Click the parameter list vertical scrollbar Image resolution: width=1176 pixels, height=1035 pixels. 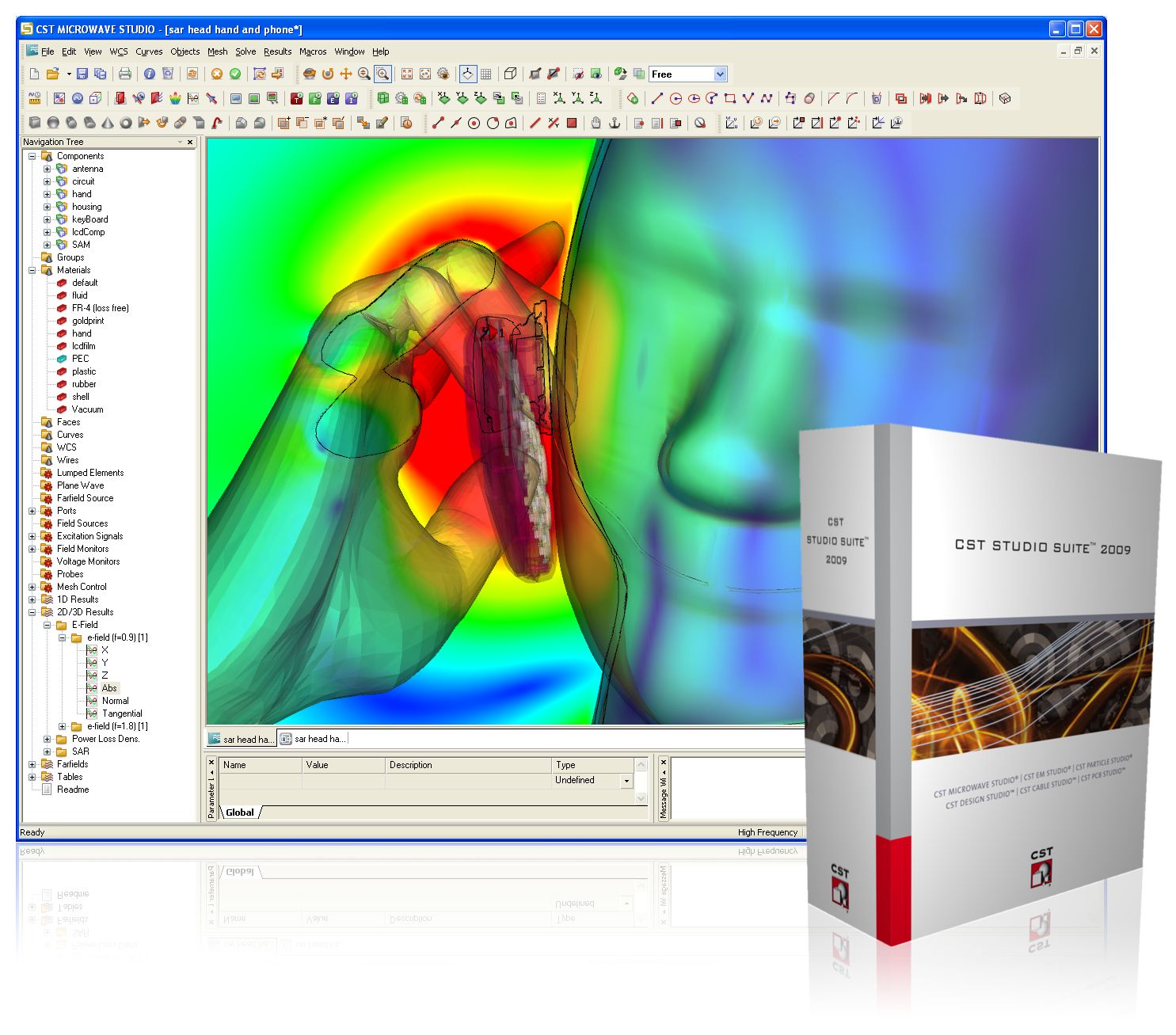pos(641,781)
